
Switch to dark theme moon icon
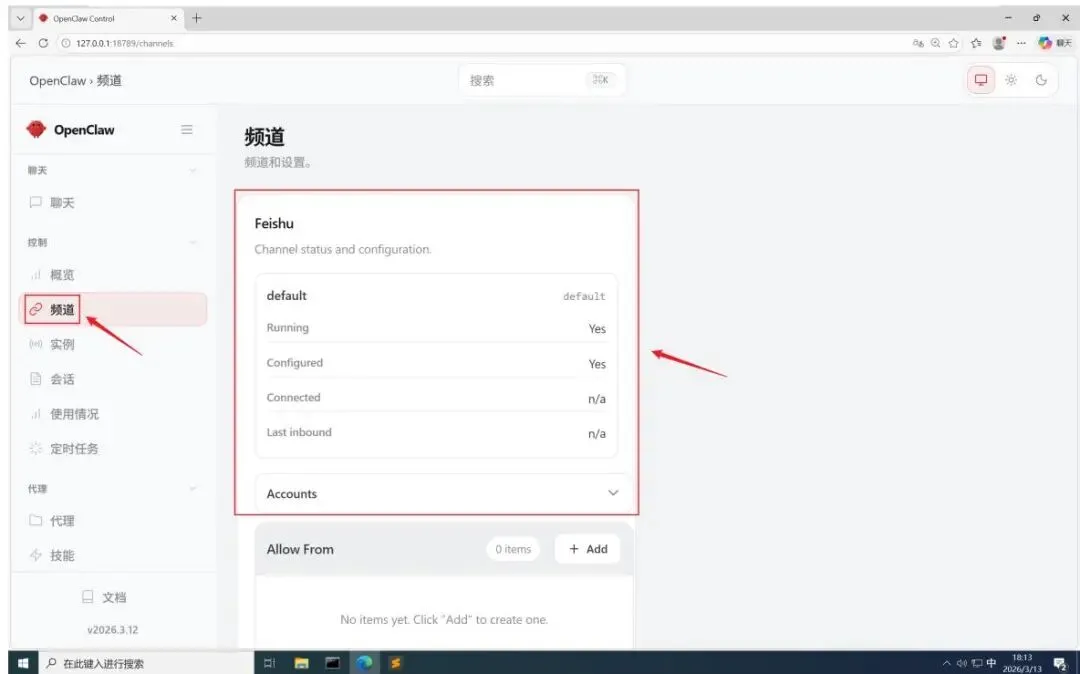click(1041, 80)
